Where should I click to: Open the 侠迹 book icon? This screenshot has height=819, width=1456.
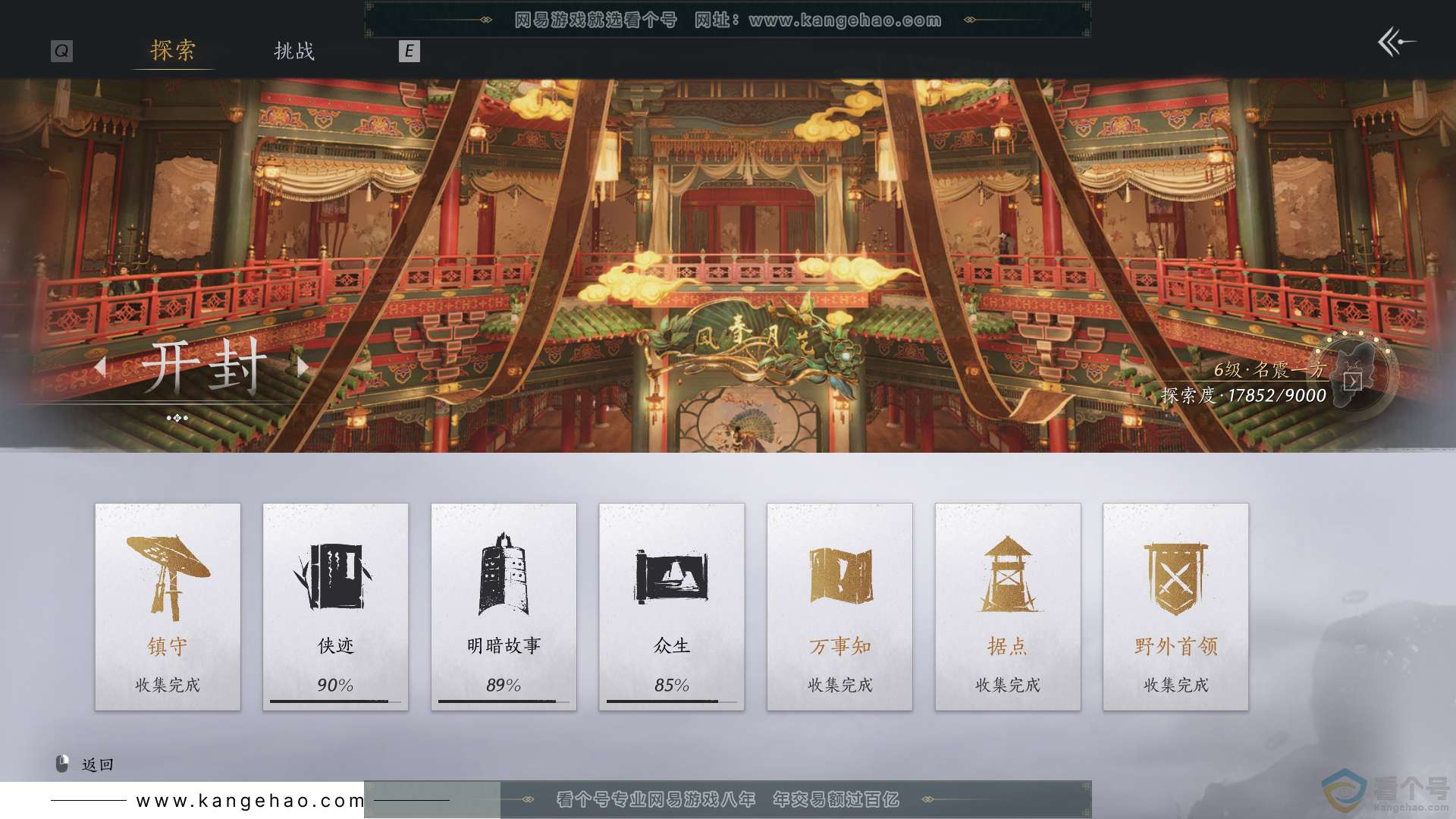coord(334,576)
